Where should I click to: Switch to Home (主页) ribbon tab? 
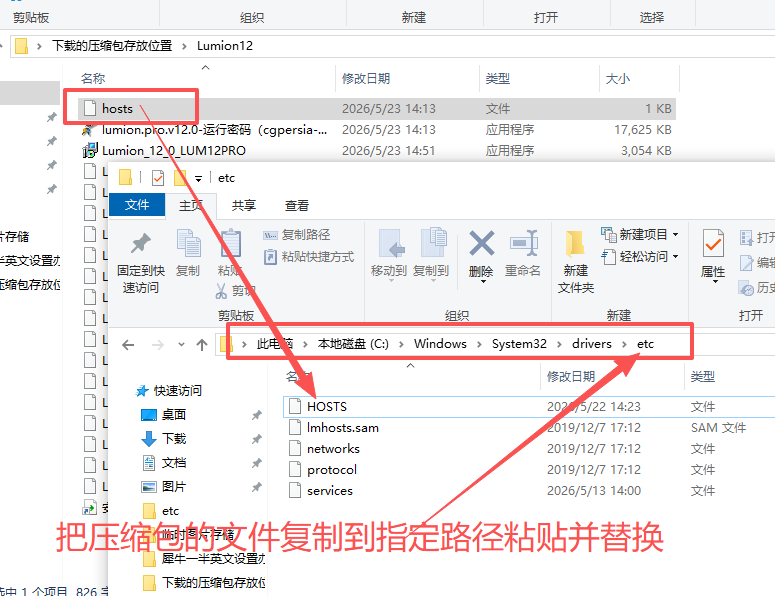click(191, 205)
